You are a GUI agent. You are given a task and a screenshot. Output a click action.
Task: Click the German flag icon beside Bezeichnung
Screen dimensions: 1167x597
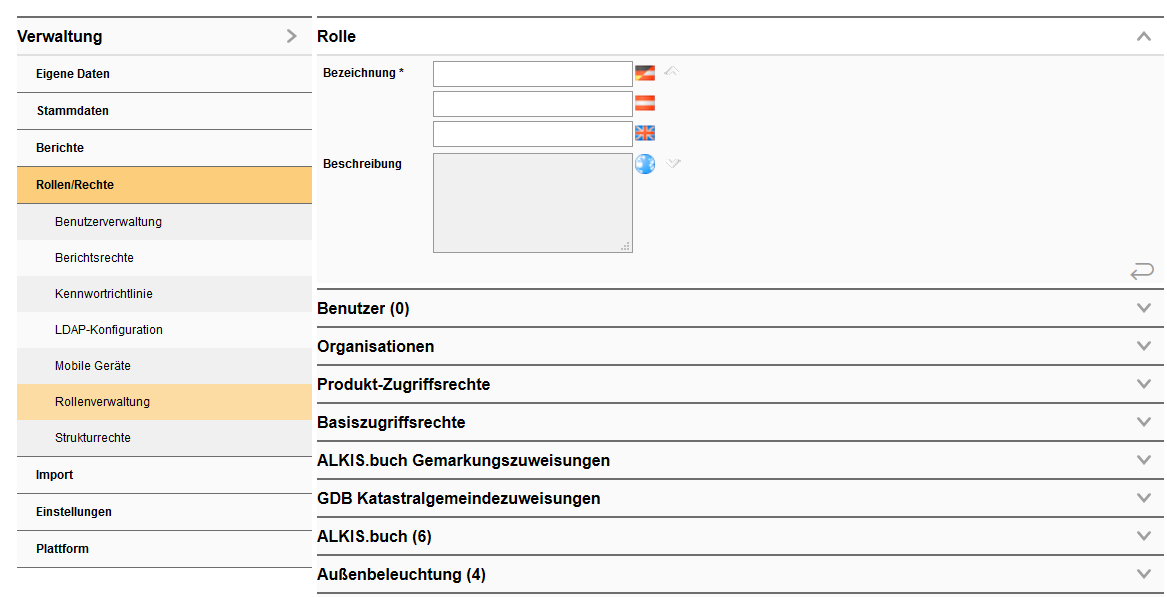pyautogui.click(x=645, y=73)
